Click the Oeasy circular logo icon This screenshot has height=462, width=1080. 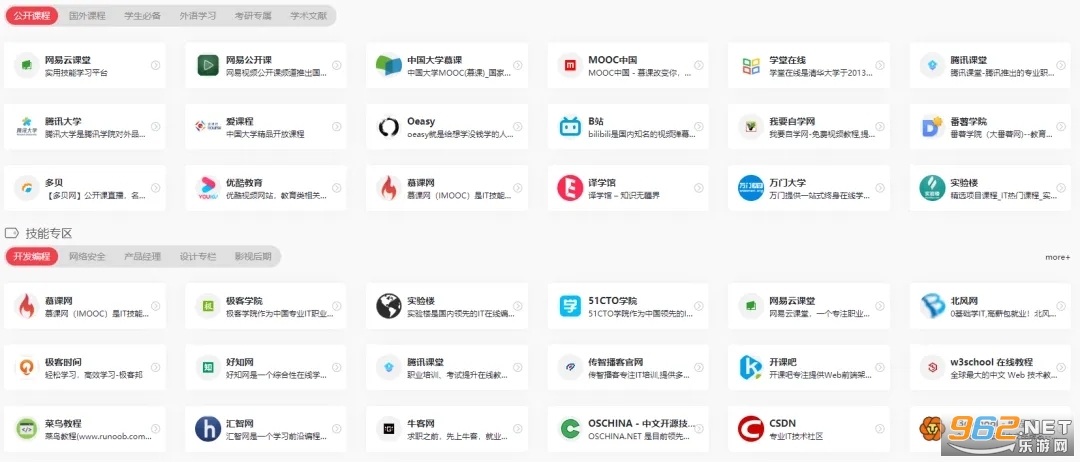[389, 127]
